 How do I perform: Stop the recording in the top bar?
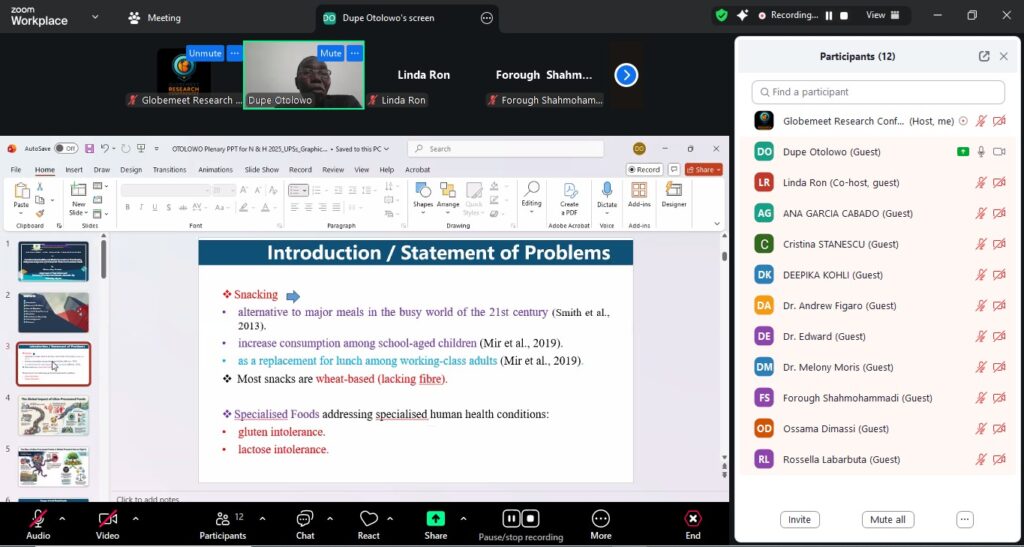844,16
